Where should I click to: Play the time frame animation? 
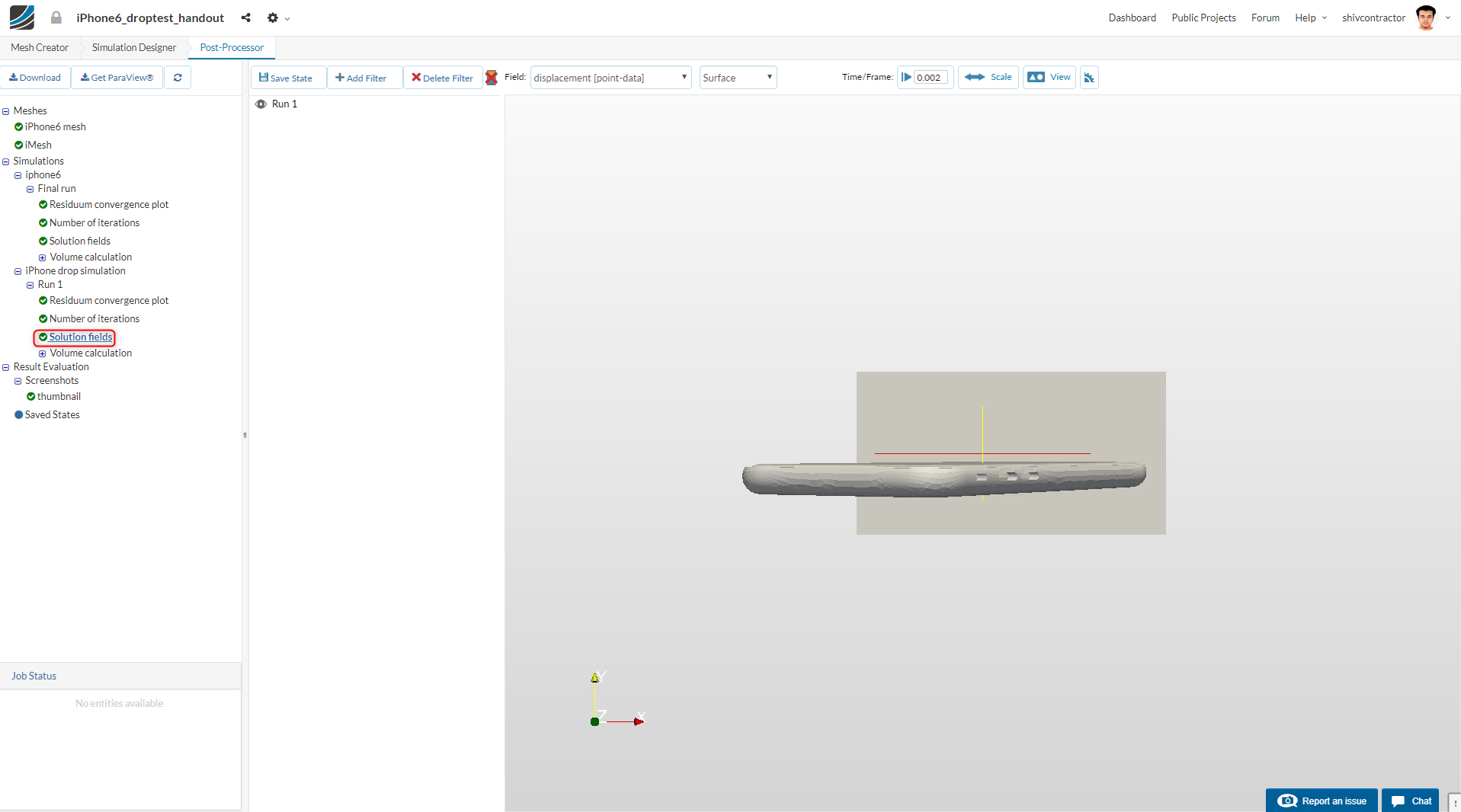coord(906,77)
